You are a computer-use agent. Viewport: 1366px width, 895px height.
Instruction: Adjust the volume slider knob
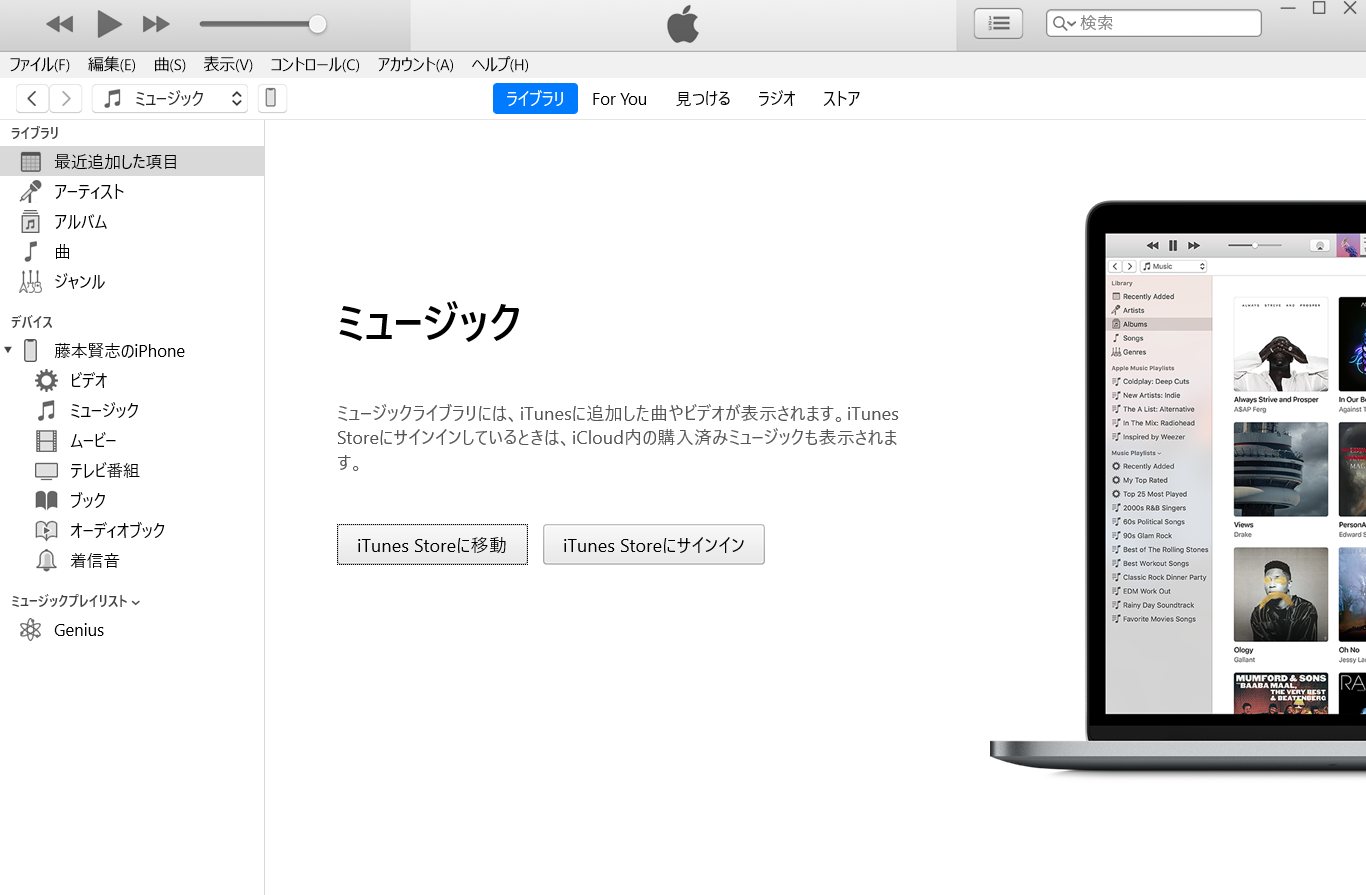tap(317, 24)
